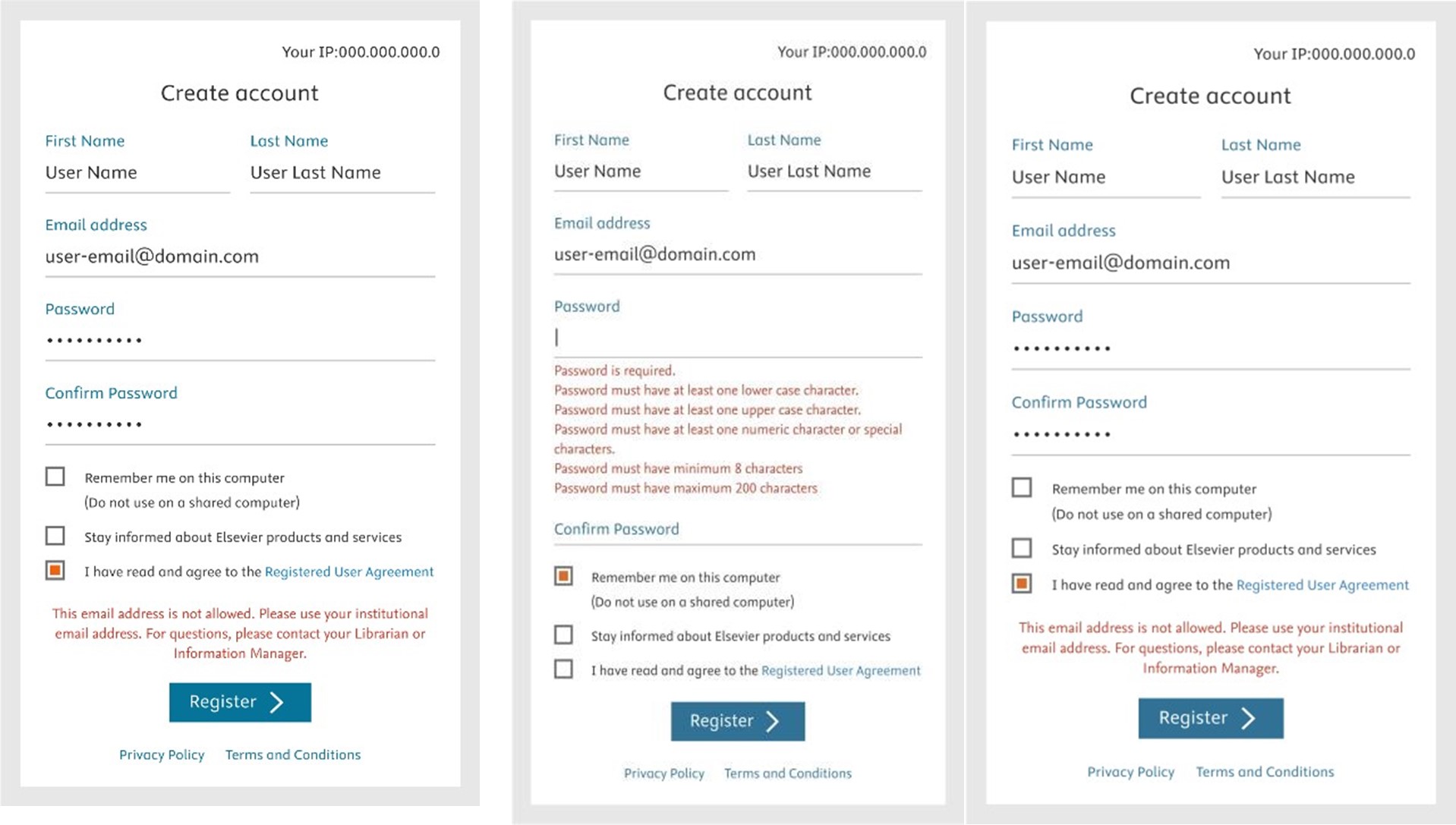
Task: Open Terms and Conditions link in middle form
Action: [x=787, y=773]
